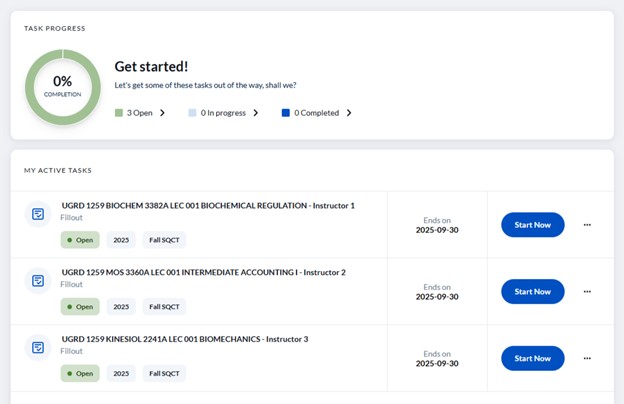The width and height of the screenshot is (624, 404).
Task: Open more options for Biomechanics task
Action: [x=587, y=358]
